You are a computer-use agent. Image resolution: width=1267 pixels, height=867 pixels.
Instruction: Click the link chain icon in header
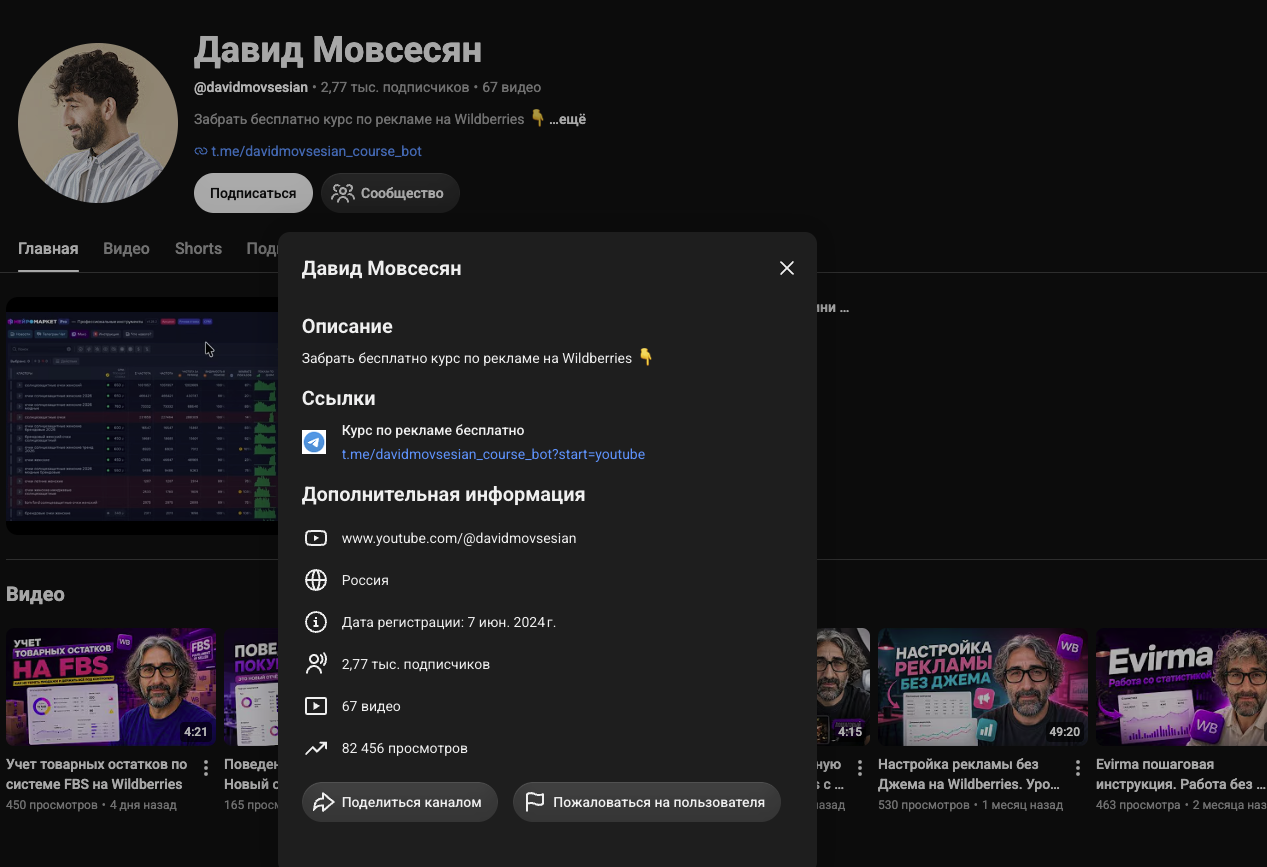201,151
